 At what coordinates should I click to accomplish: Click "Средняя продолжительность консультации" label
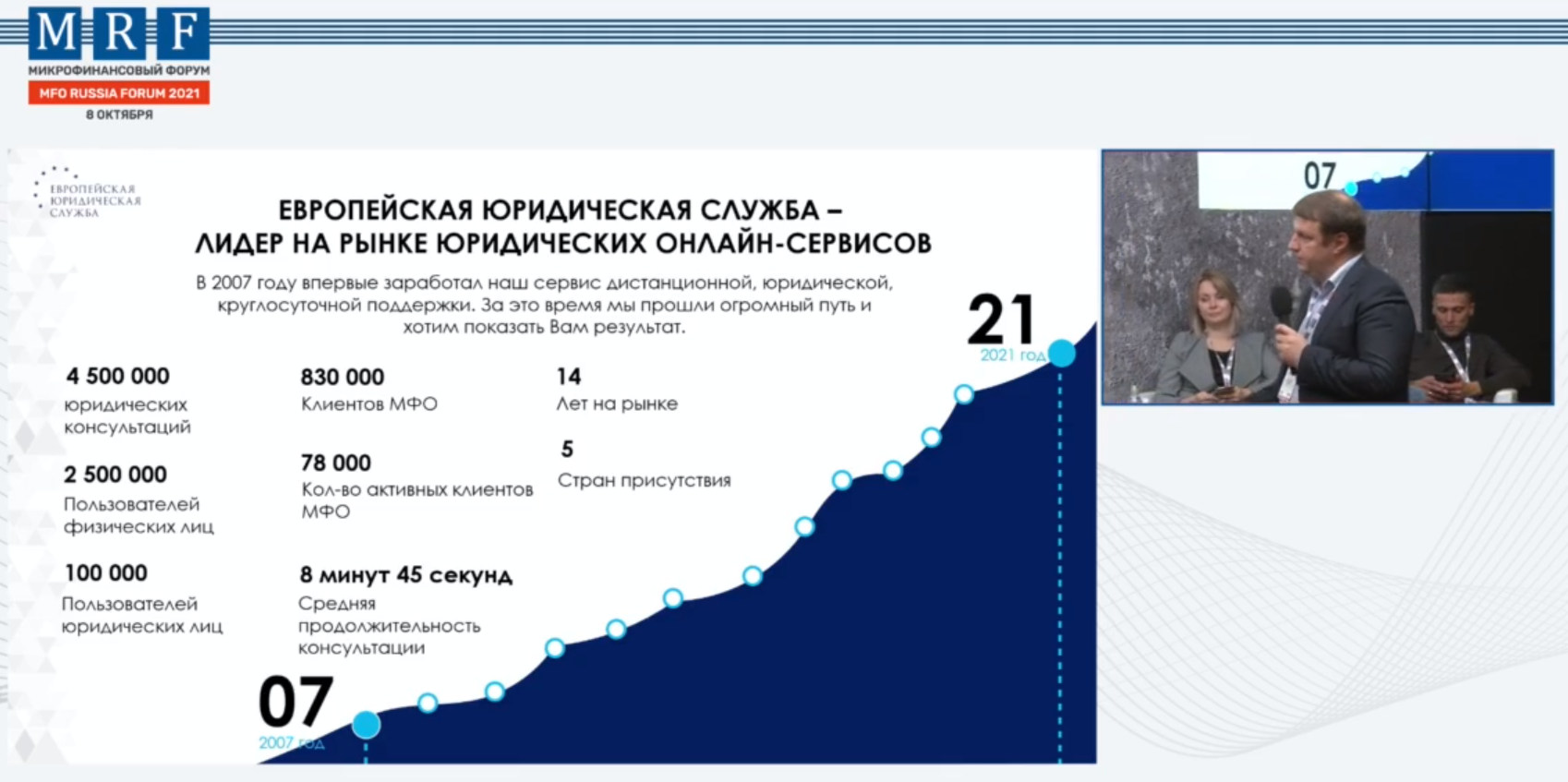pos(390,625)
